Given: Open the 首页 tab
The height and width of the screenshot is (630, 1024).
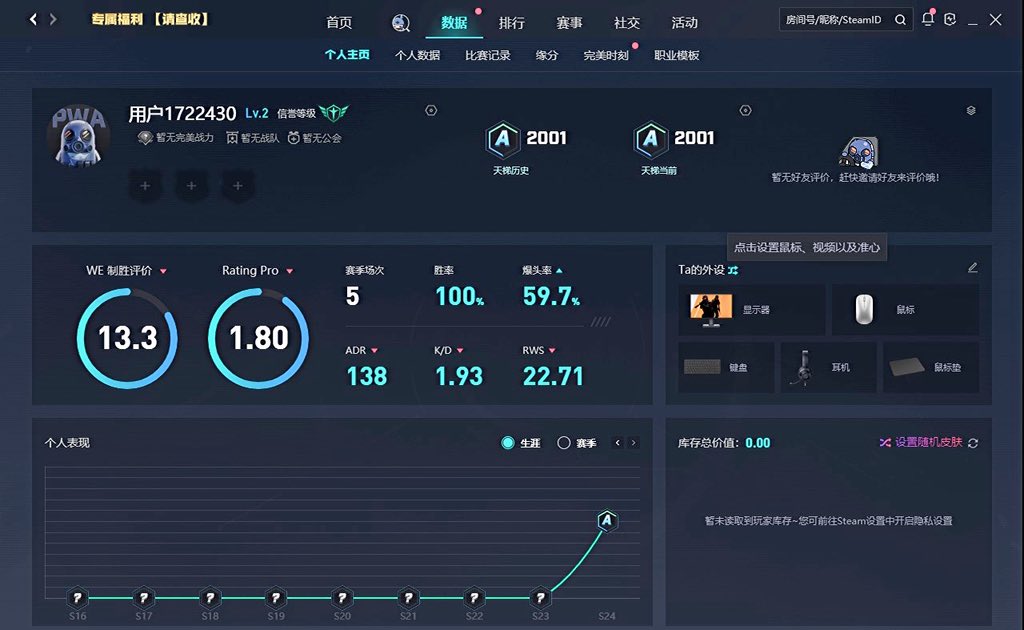Looking at the screenshot, I should point(339,23).
